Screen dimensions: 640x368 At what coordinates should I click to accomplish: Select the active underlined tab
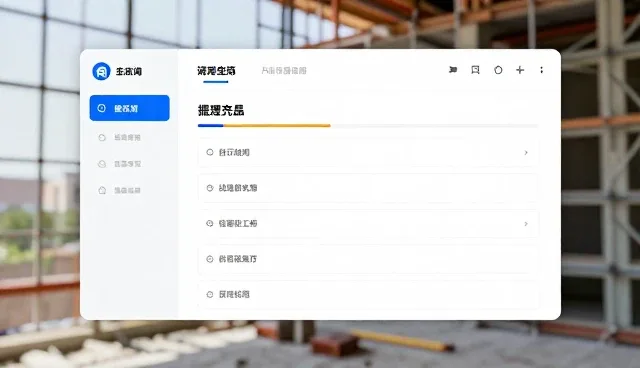[x=216, y=71]
